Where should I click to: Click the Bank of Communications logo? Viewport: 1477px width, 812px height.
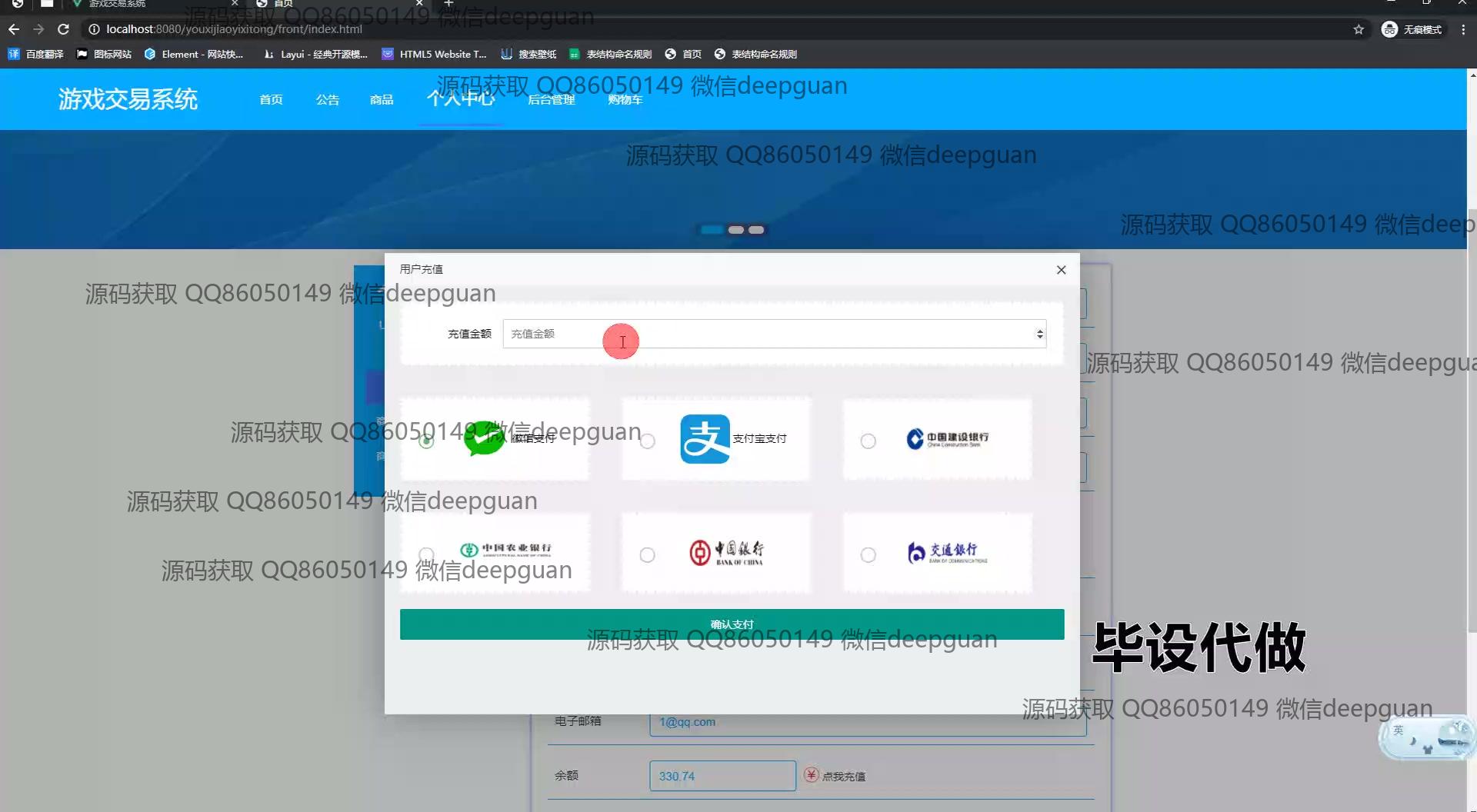point(947,552)
